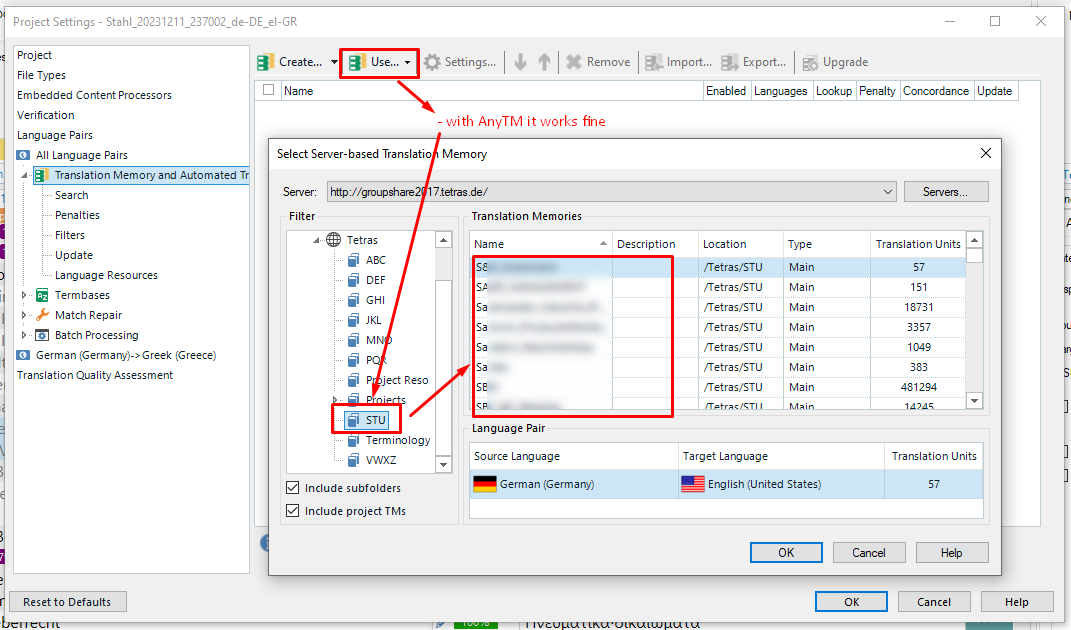Click the Servers... button

tap(945, 191)
